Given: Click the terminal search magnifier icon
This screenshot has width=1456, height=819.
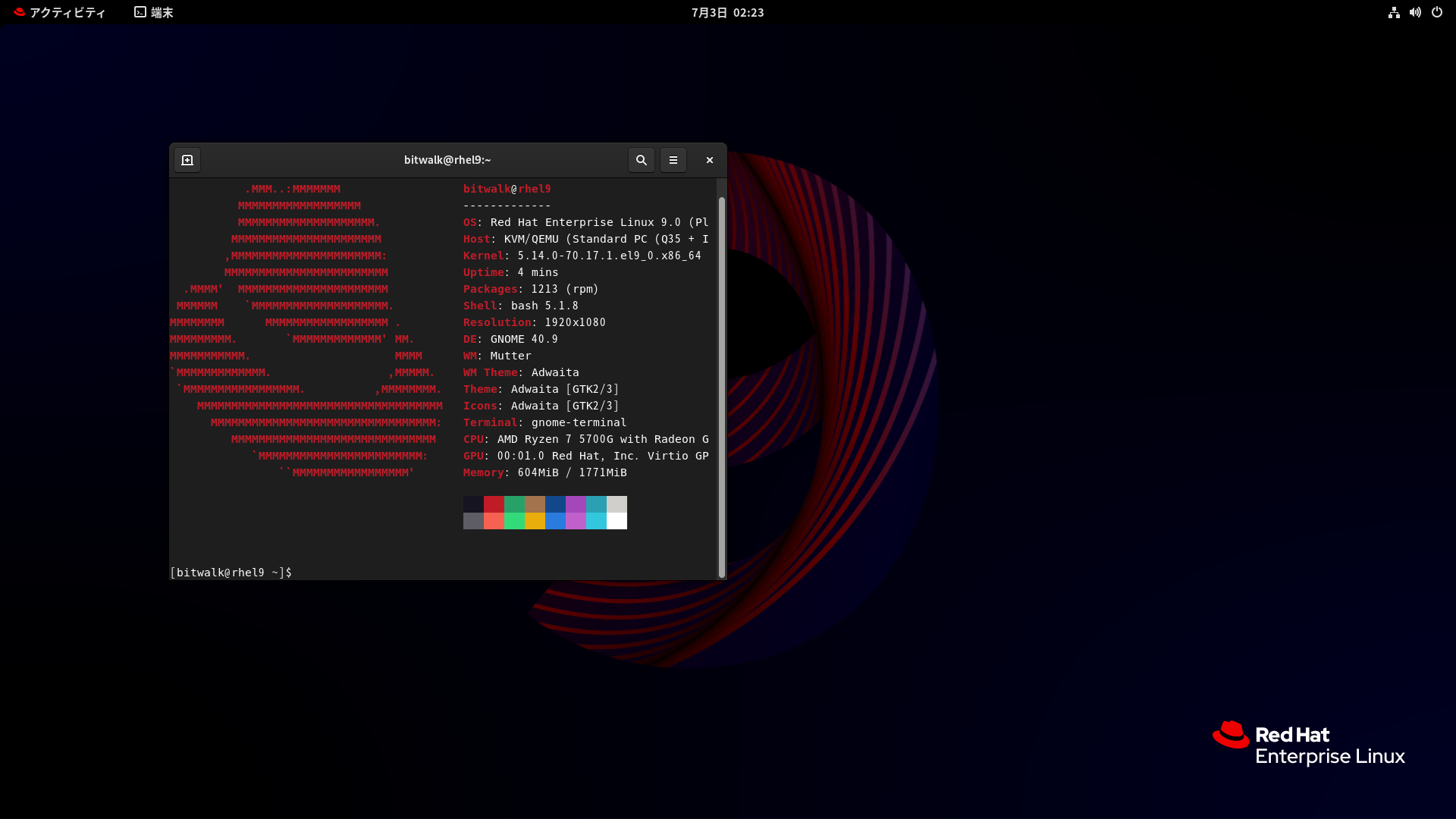Looking at the screenshot, I should click(x=641, y=160).
